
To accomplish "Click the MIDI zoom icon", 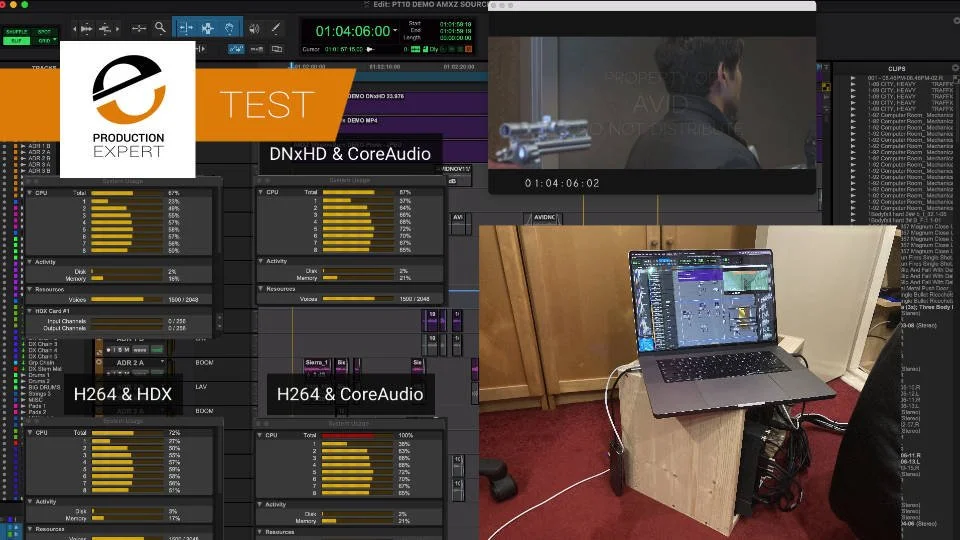I will [x=105, y=28].
